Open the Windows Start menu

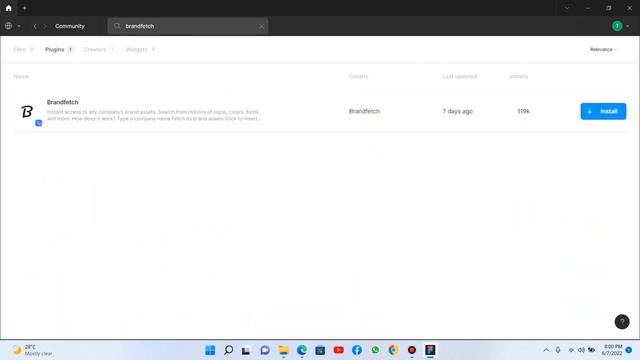[210, 350]
